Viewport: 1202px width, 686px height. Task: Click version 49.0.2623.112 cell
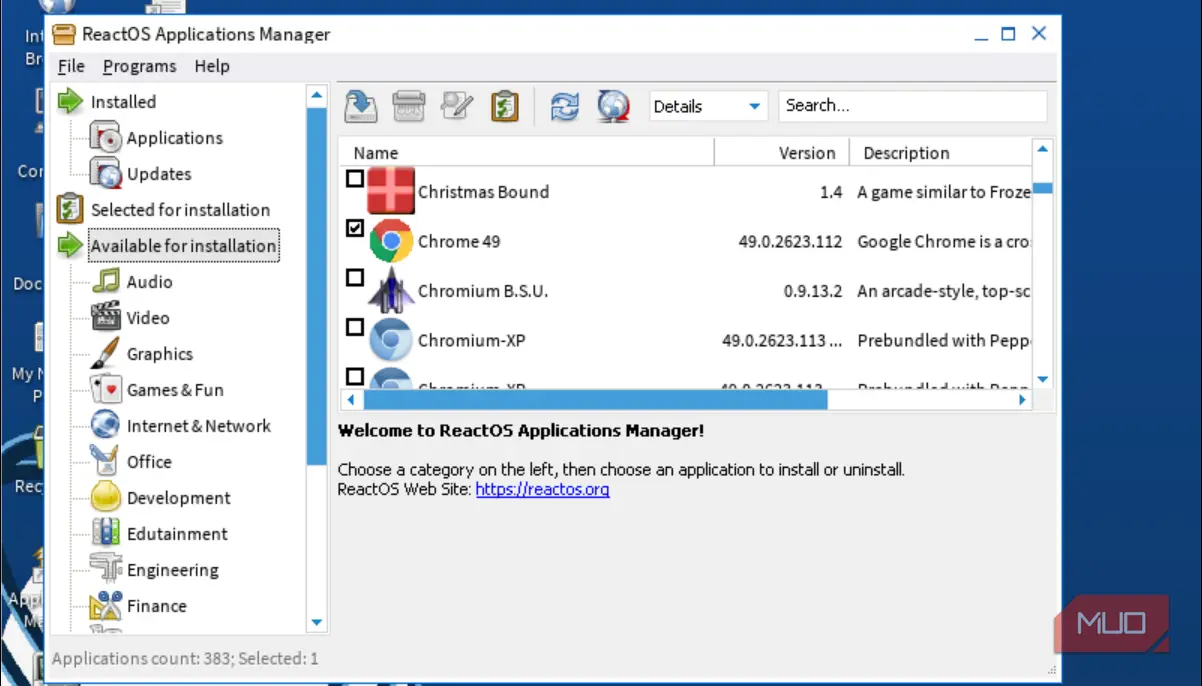coord(790,241)
